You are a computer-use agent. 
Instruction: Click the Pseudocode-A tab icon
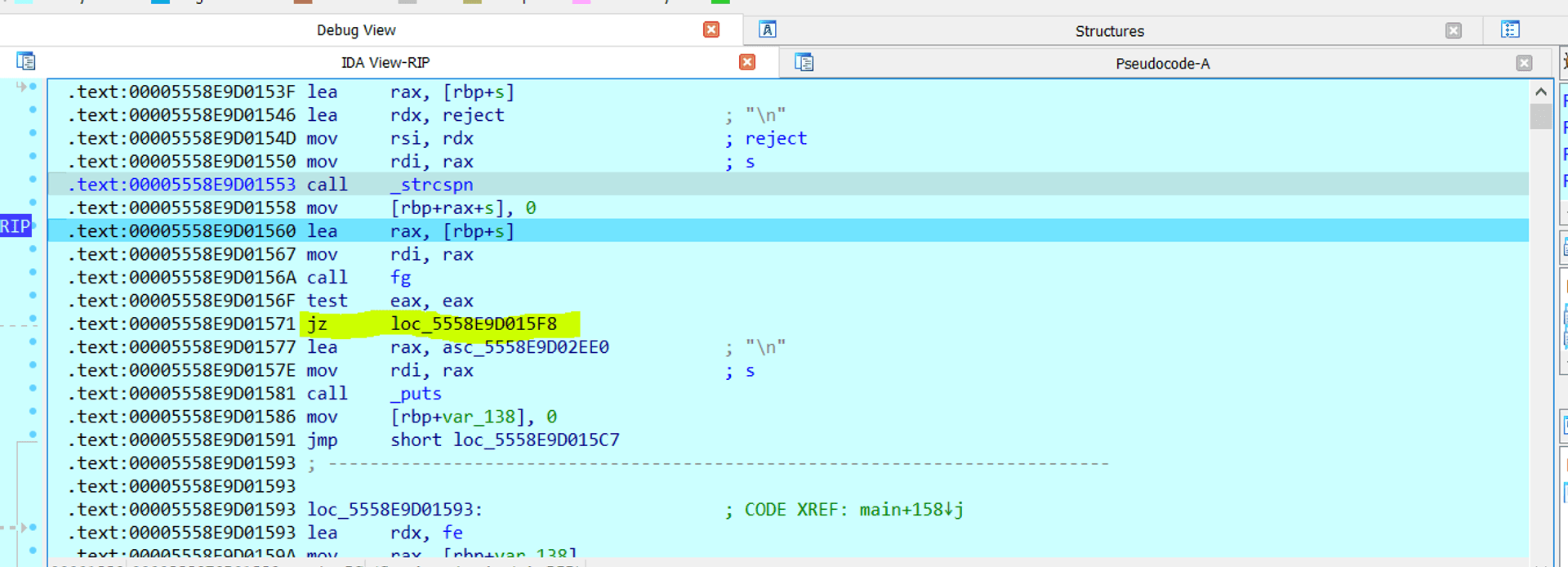804,62
